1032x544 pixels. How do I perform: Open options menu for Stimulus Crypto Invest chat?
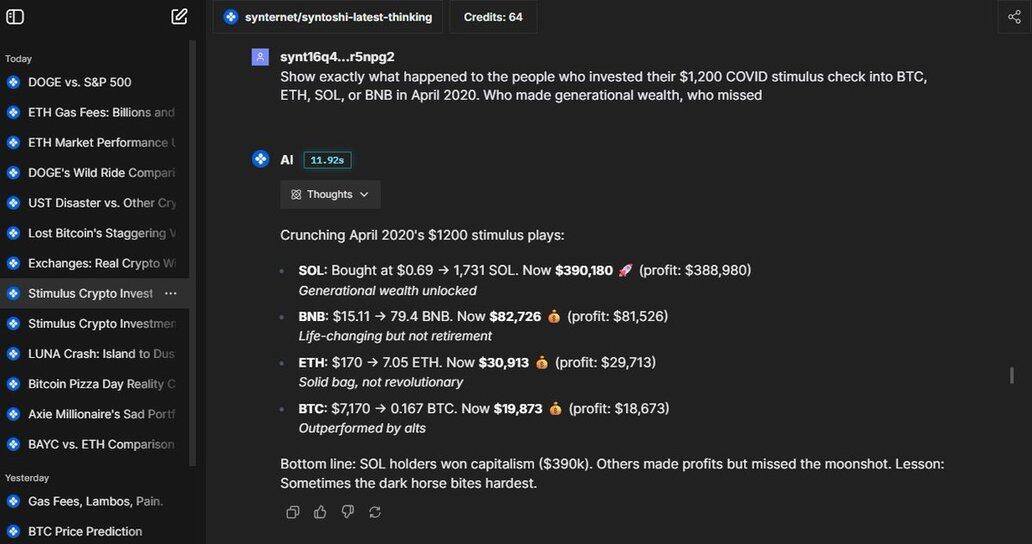(171, 294)
